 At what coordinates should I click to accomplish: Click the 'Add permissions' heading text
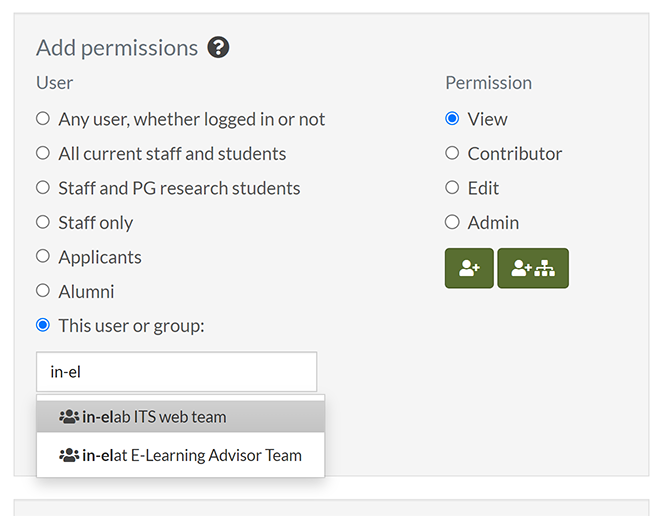coord(117,48)
